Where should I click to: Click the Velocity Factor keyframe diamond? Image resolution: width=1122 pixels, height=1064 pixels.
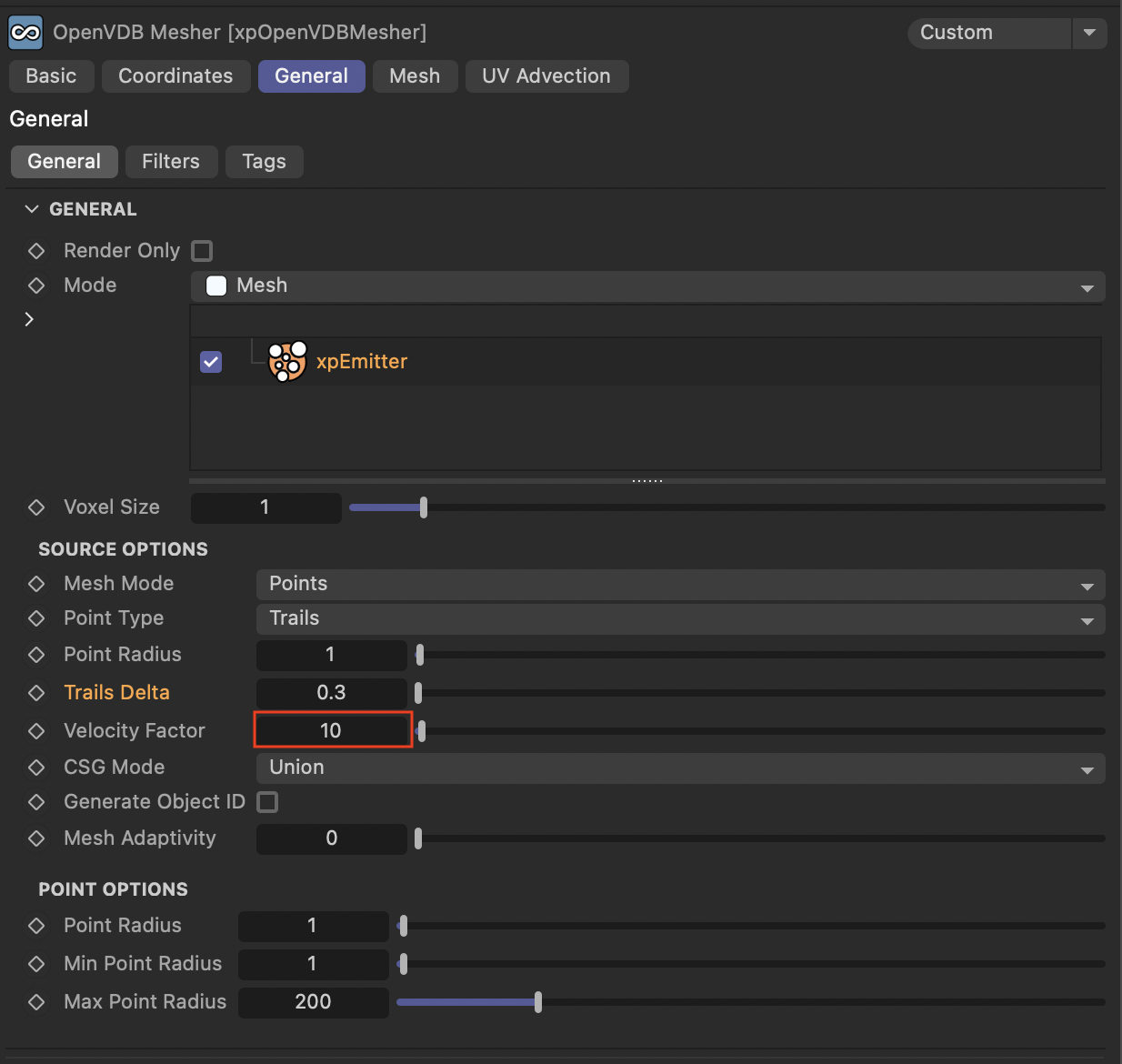[x=36, y=730]
